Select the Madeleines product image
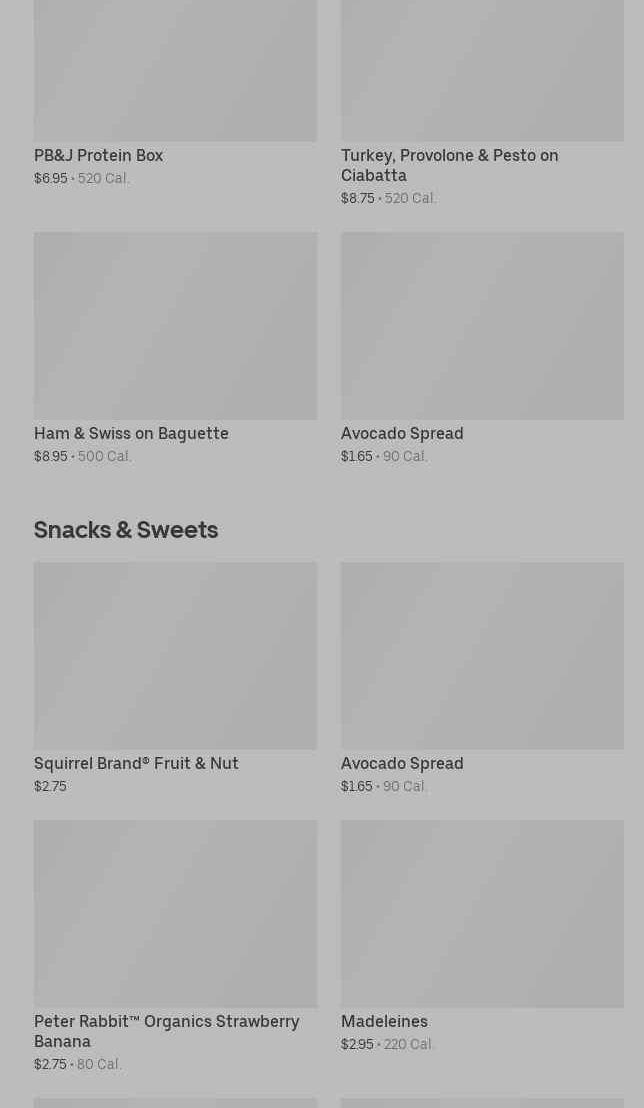Viewport: 644px width, 1108px height. point(482,914)
